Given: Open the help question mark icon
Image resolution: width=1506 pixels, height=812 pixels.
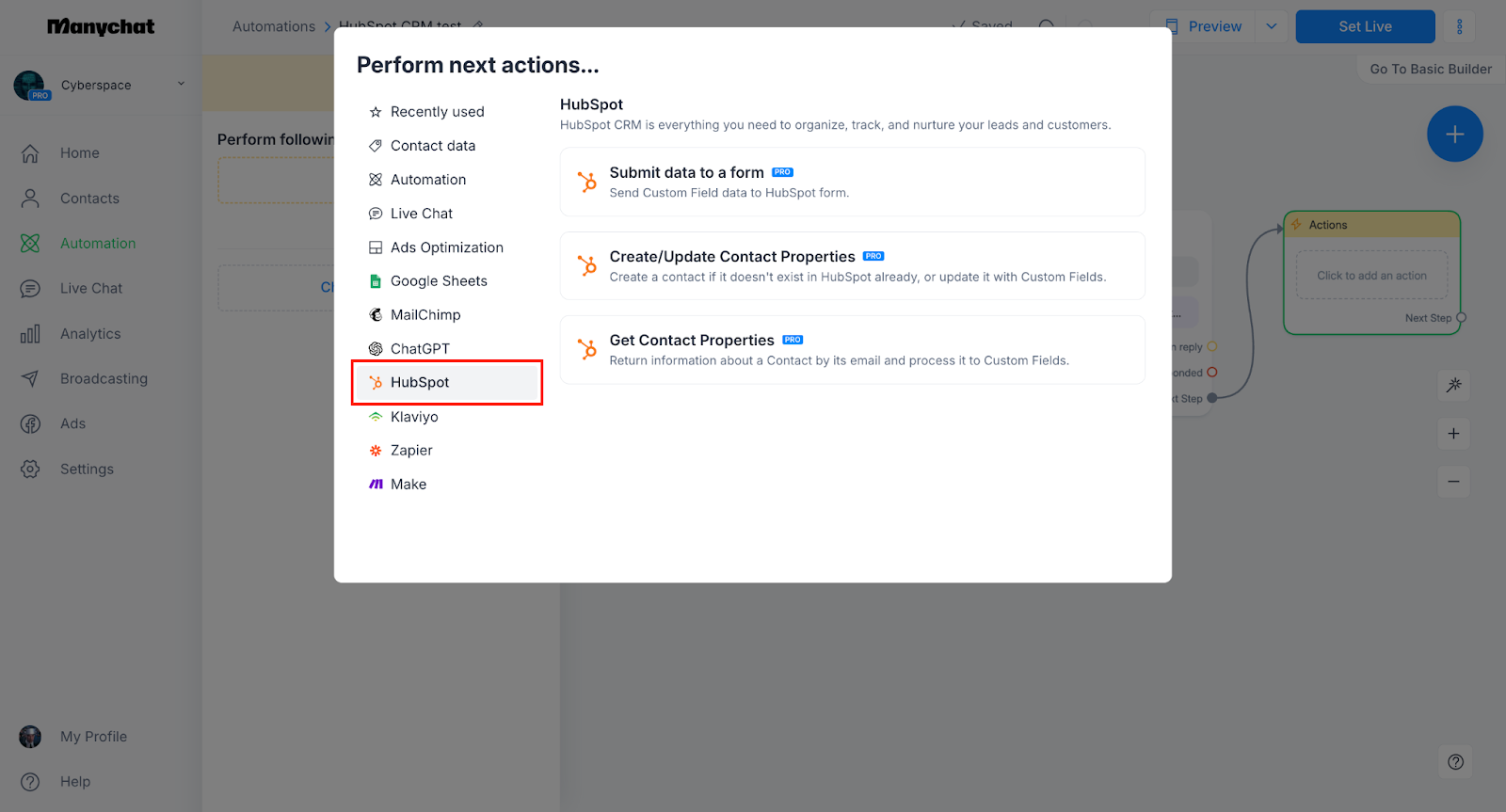Looking at the screenshot, I should pos(1455,762).
